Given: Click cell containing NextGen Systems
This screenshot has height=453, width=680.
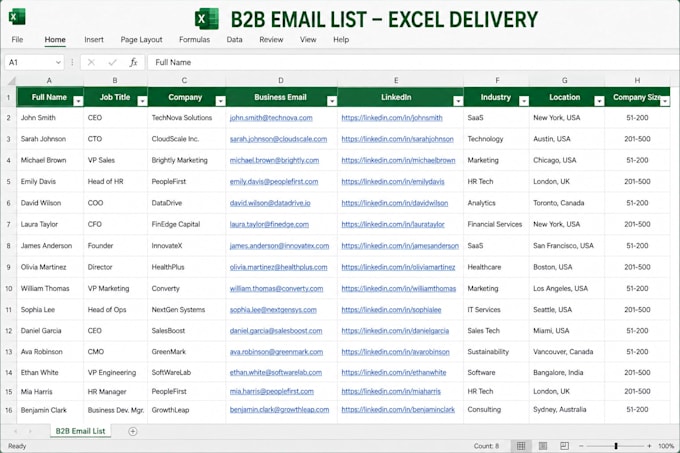Looking at the screenshot, I should [186, 310].
